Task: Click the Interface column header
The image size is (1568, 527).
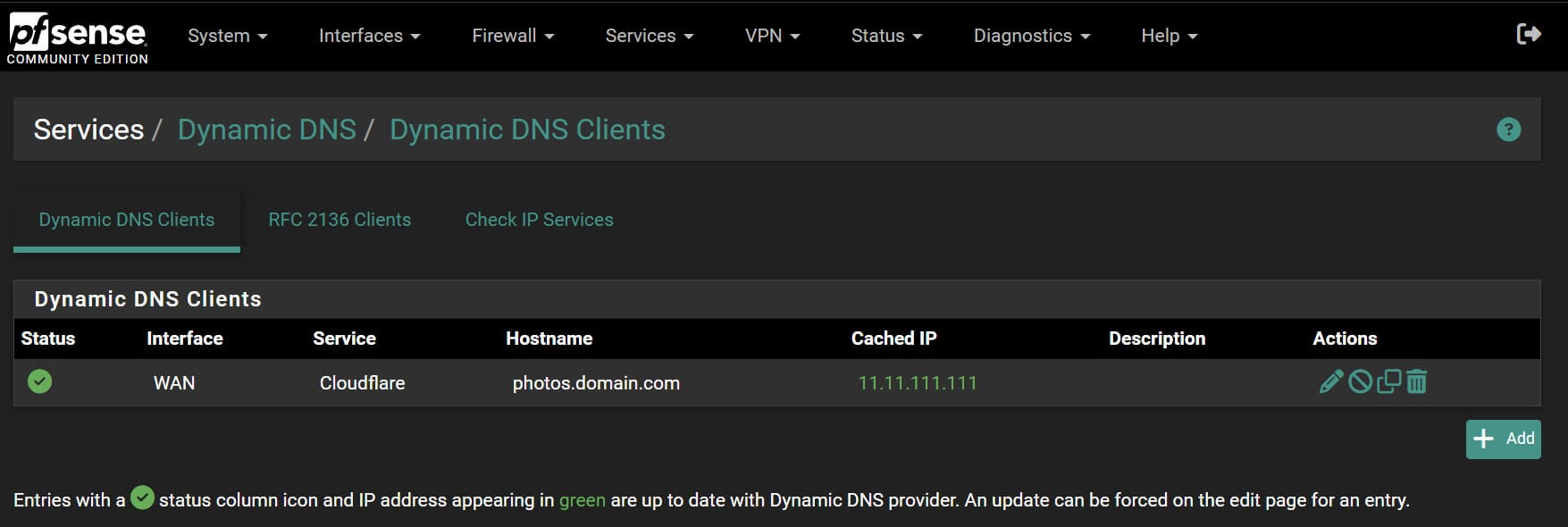Action: [x=185, y=339]
